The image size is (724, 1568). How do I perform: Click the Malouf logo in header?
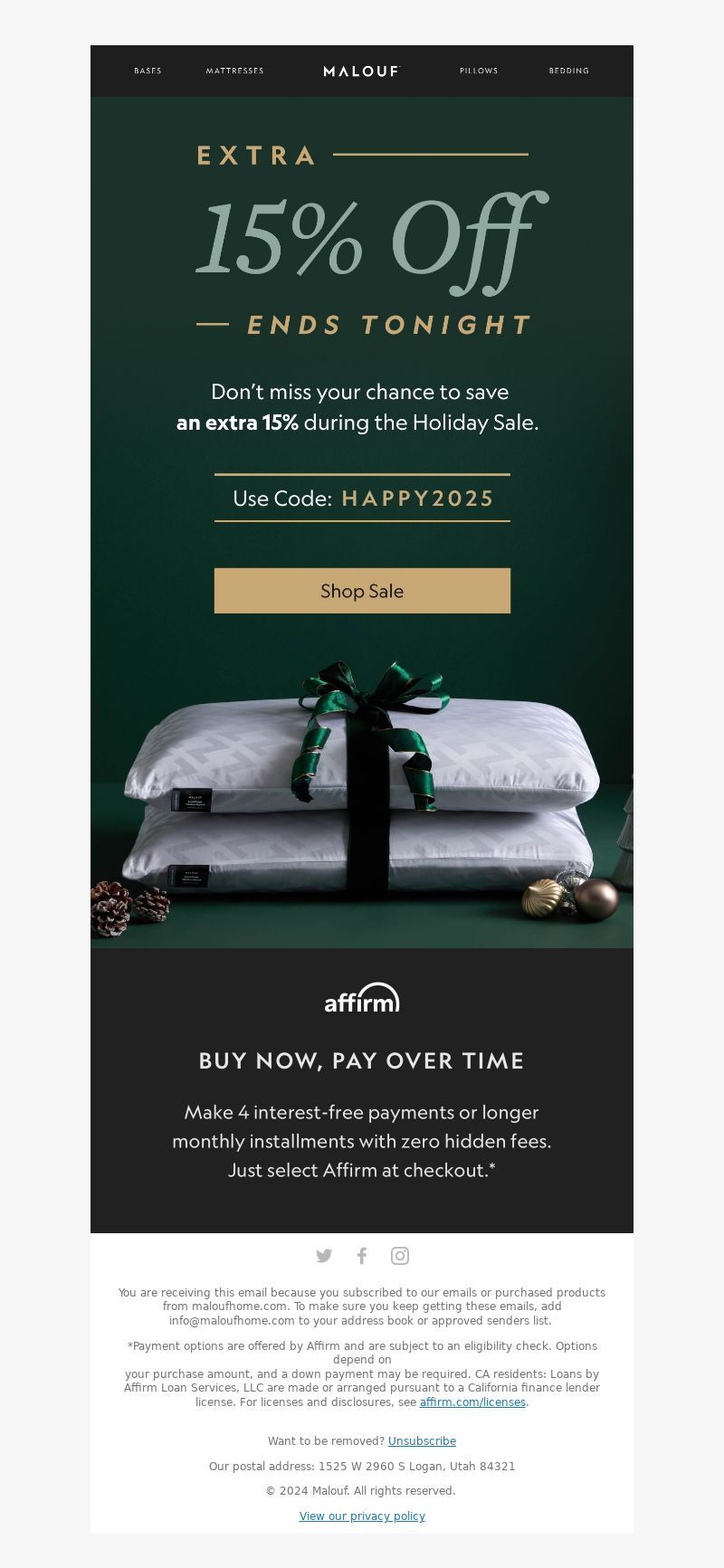click(362, 71)
